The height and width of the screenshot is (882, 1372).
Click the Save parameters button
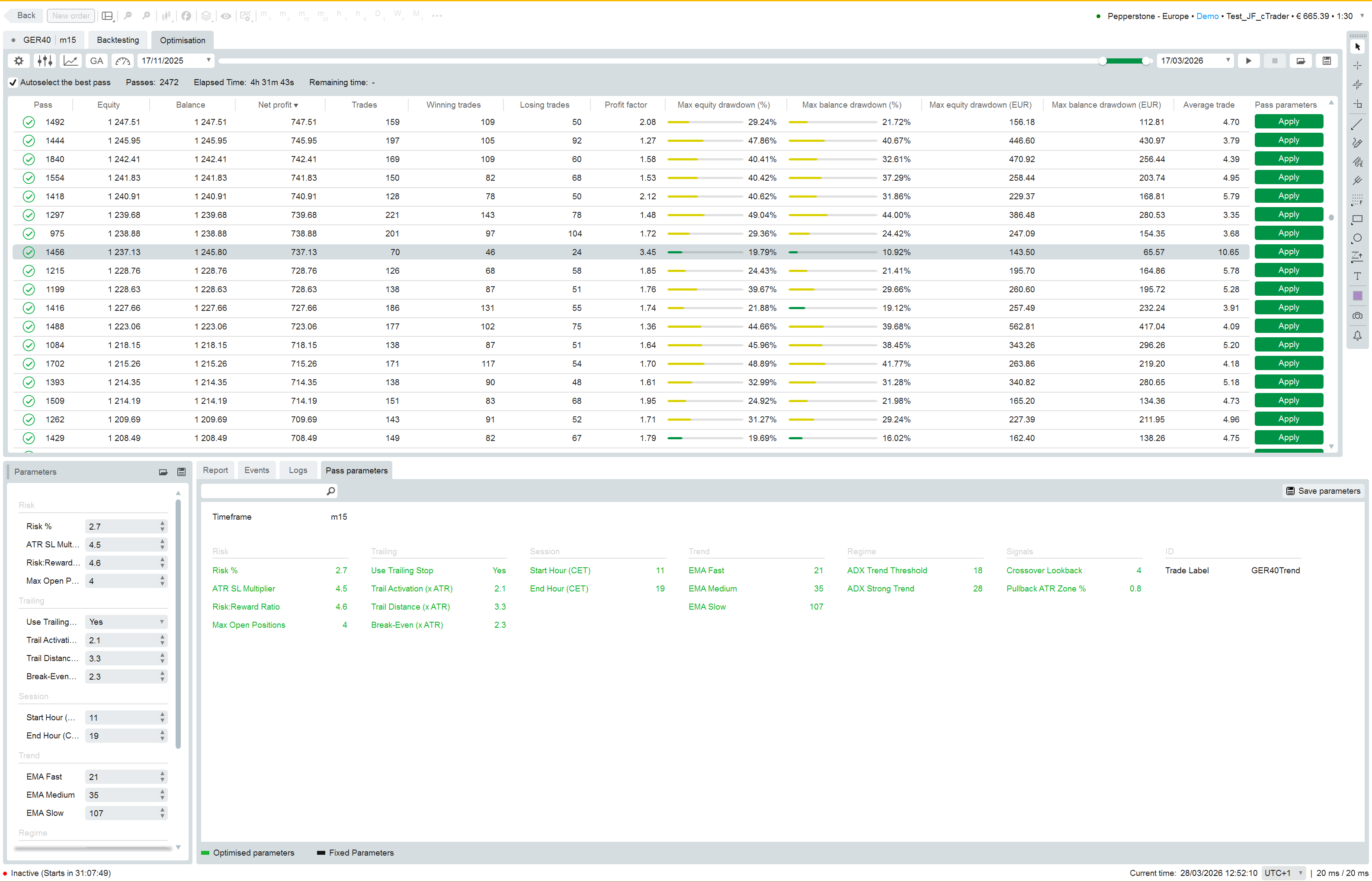1323,491
